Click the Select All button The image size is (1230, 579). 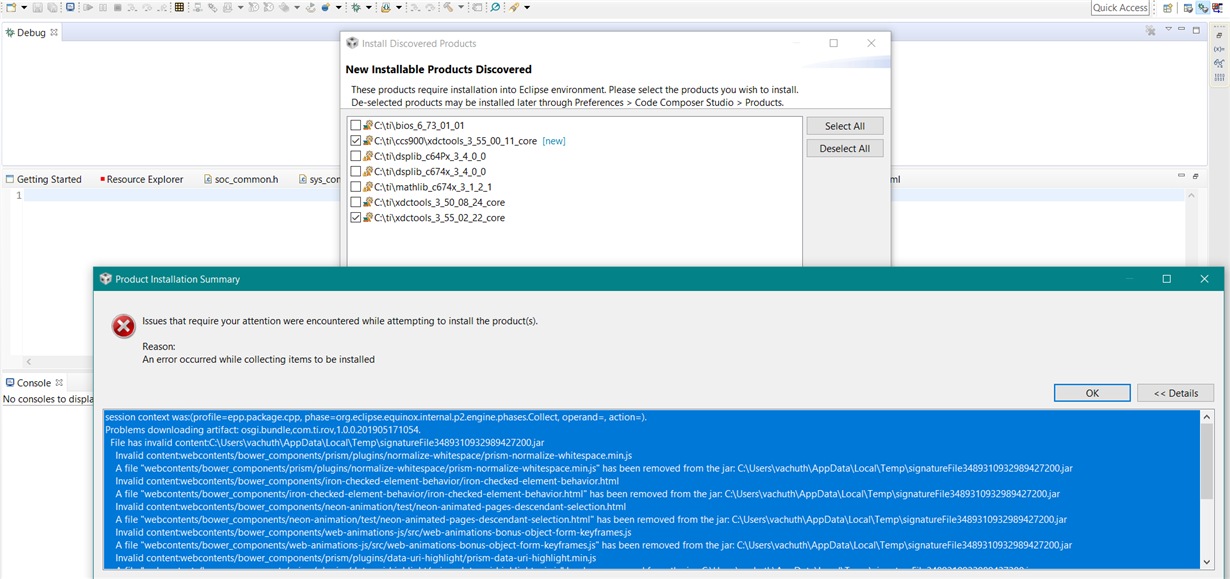(x=844, y=126)
